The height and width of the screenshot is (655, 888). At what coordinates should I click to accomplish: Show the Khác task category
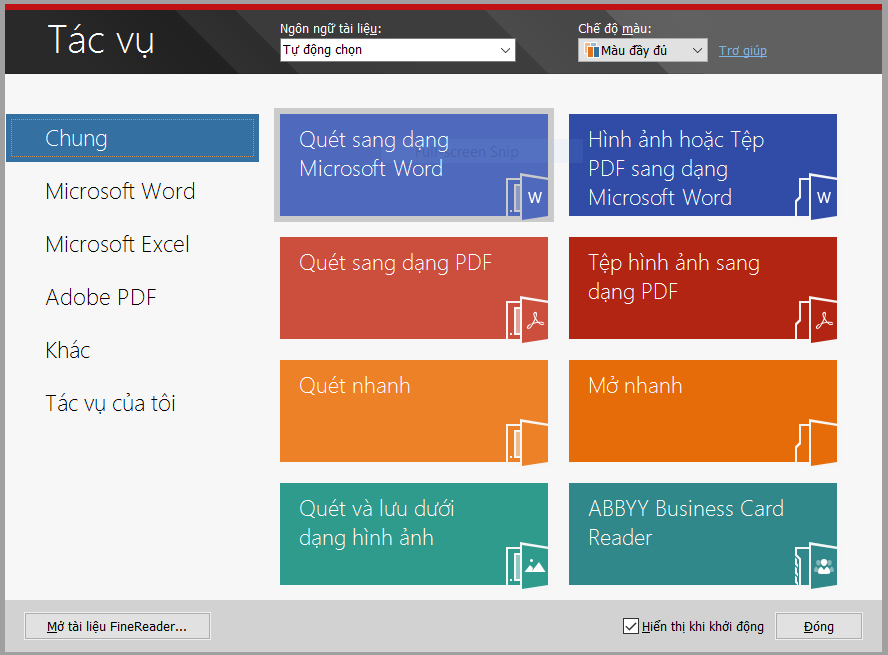pos(67,350)
